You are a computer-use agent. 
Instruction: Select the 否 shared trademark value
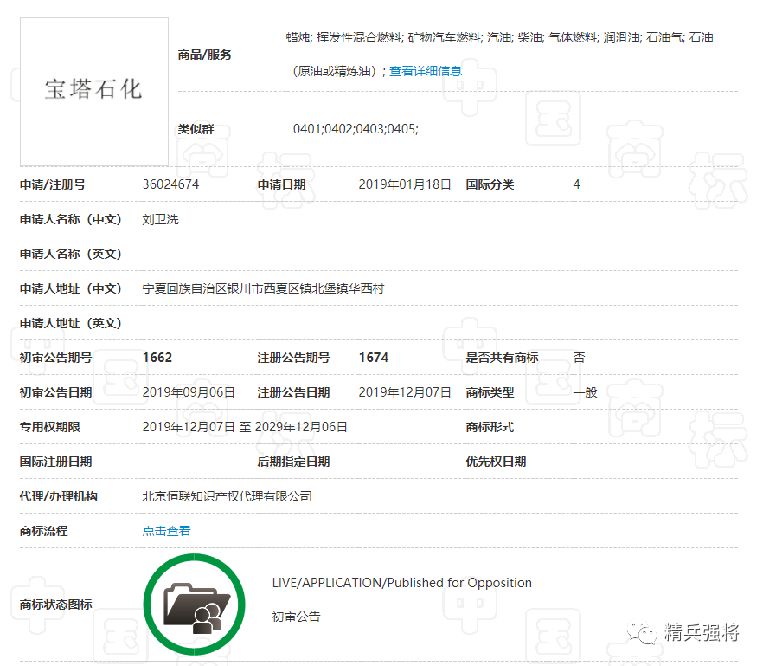[x=579, y=357]
